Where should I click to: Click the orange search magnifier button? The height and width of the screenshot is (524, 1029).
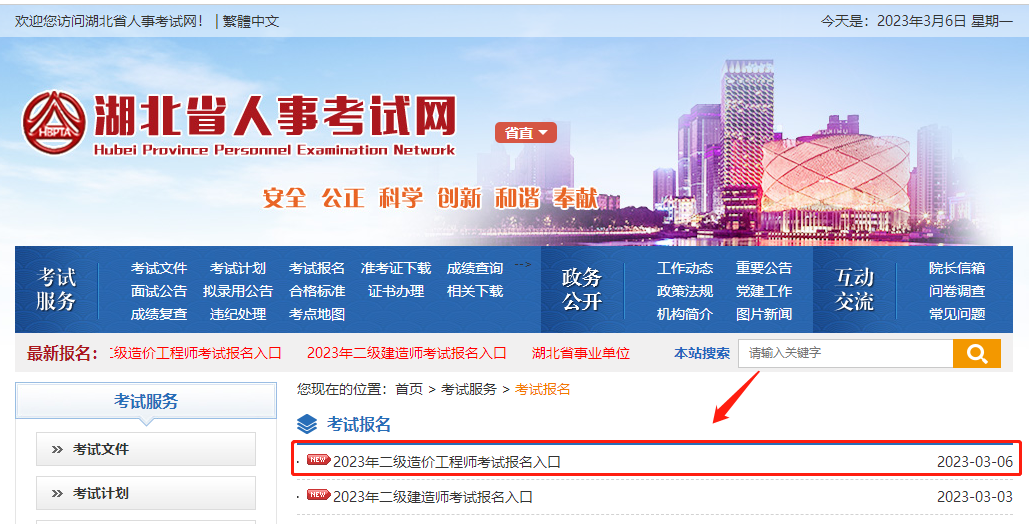977,353
